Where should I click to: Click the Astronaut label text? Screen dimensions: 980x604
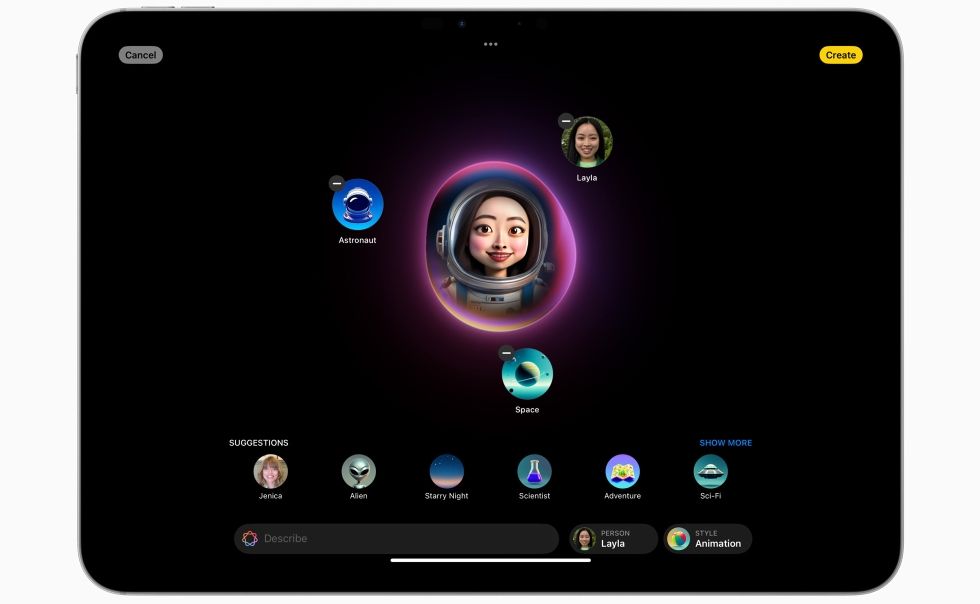click(x=358, y=240)
